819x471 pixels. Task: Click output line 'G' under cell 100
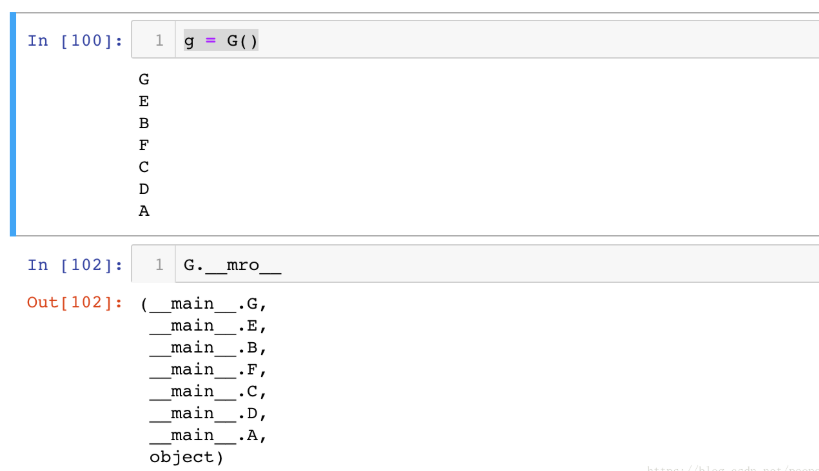(144, 79)
